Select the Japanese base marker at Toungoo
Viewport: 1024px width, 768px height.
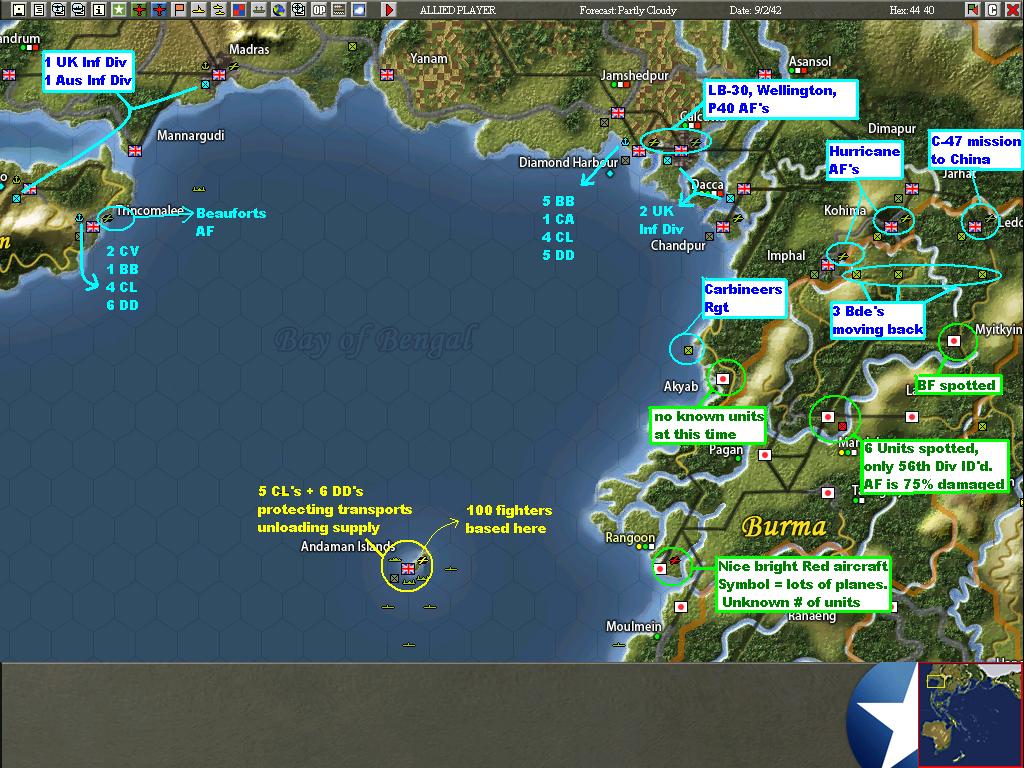tap(828, 492)
